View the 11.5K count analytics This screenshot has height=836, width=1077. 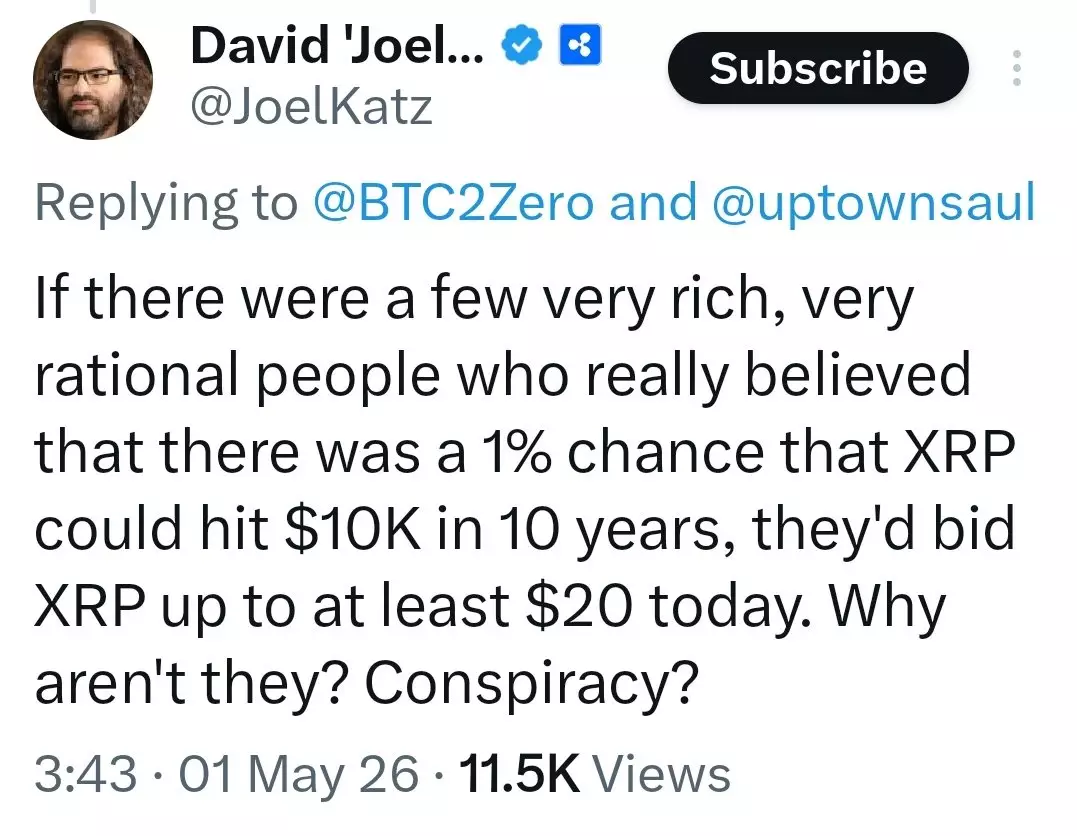(x=520, y=773)
